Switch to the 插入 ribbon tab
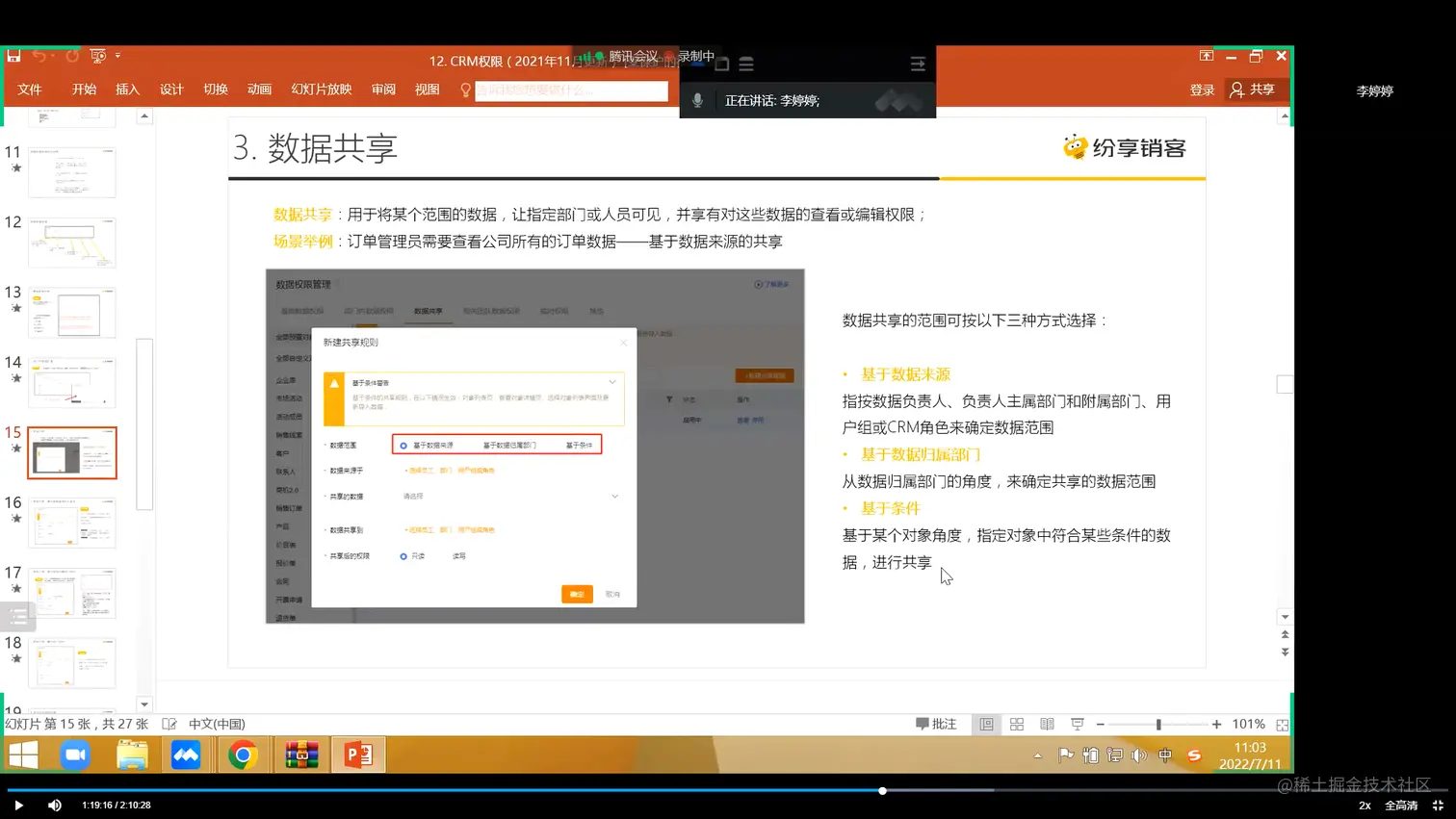 [127, 90]
